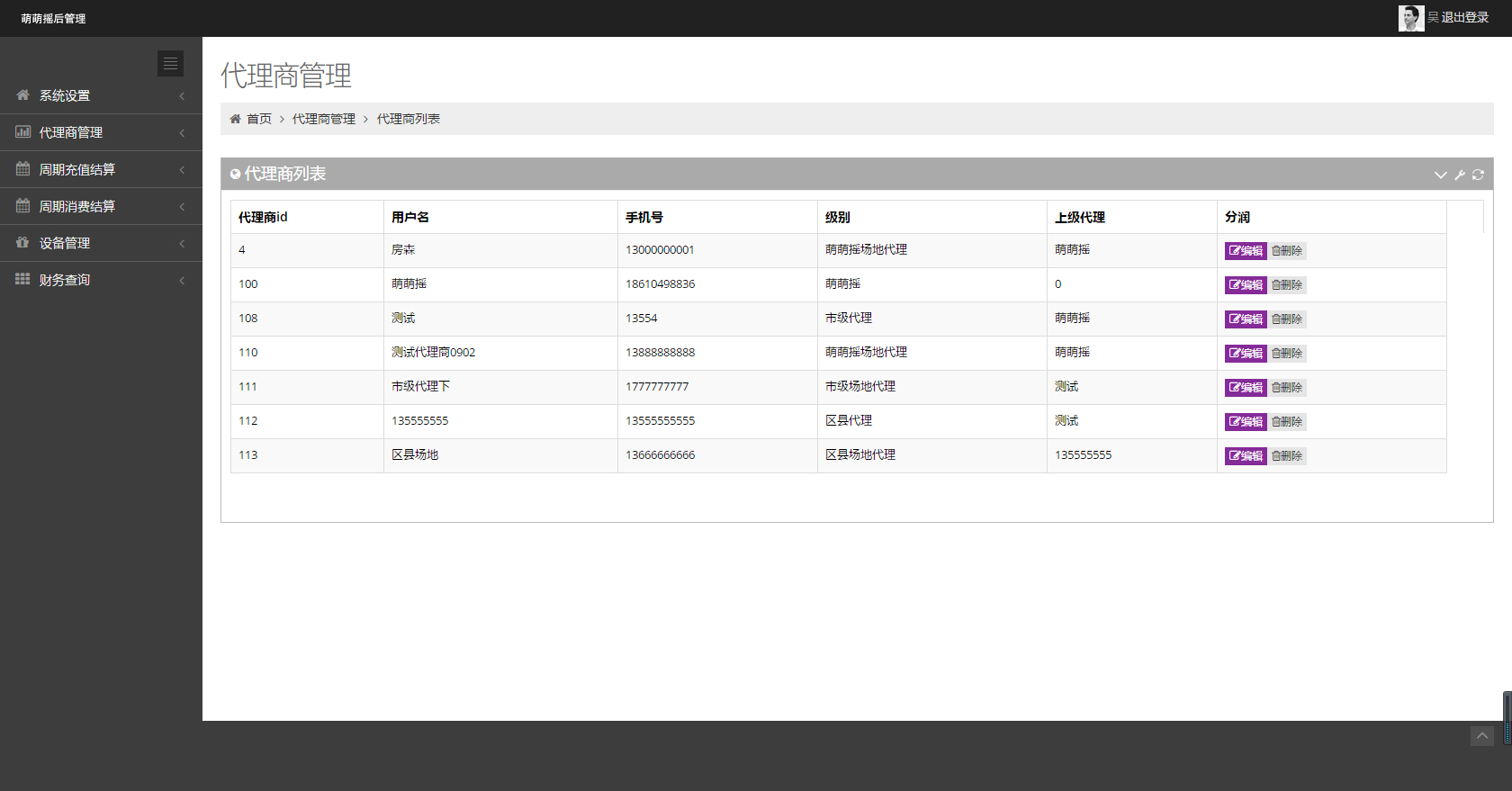The height and width of the screenshot is (791, 1512).
Task: Edit agent with id 108
Action: [x=1246, y=319]
